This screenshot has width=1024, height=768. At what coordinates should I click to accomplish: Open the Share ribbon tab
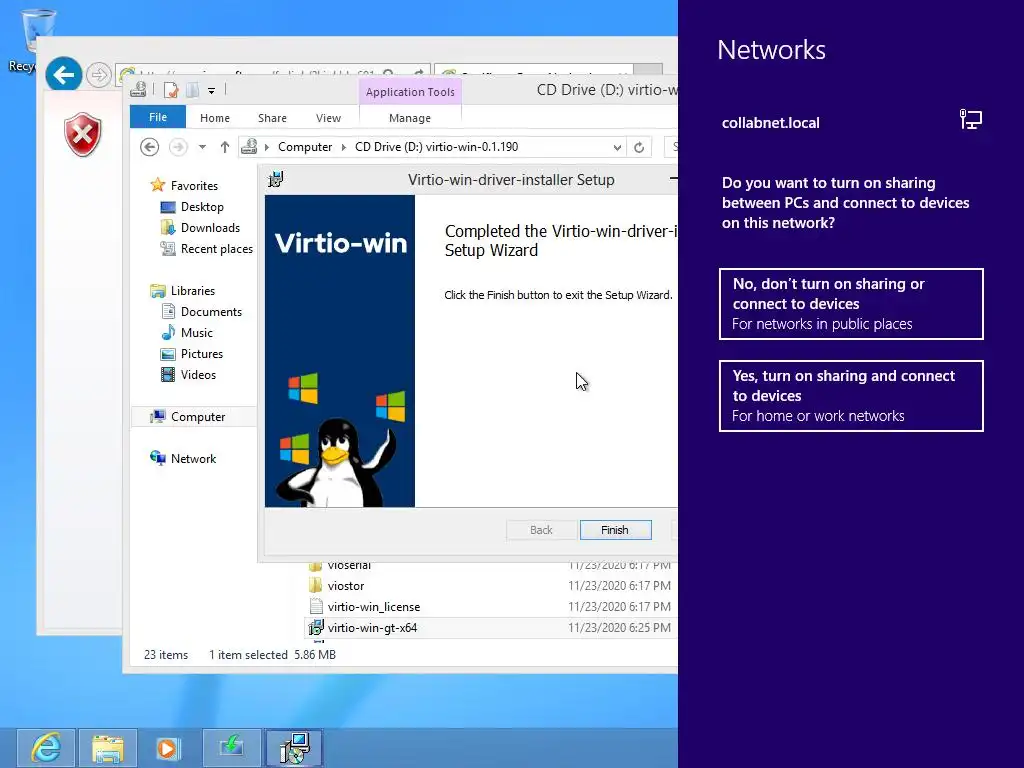click(272, 118)
